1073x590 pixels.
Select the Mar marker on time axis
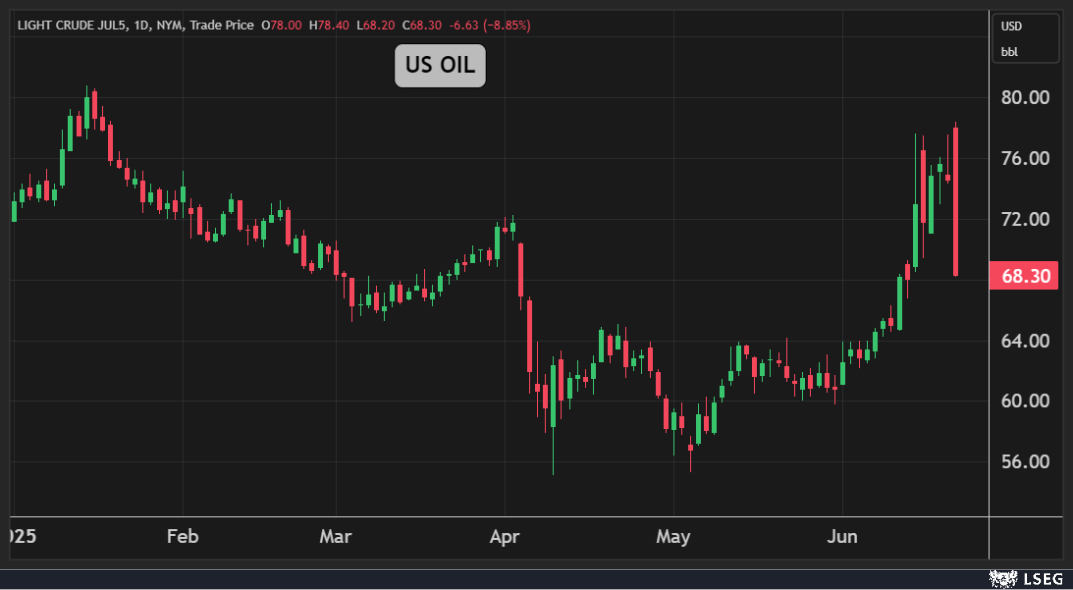(x=335, y=537)
